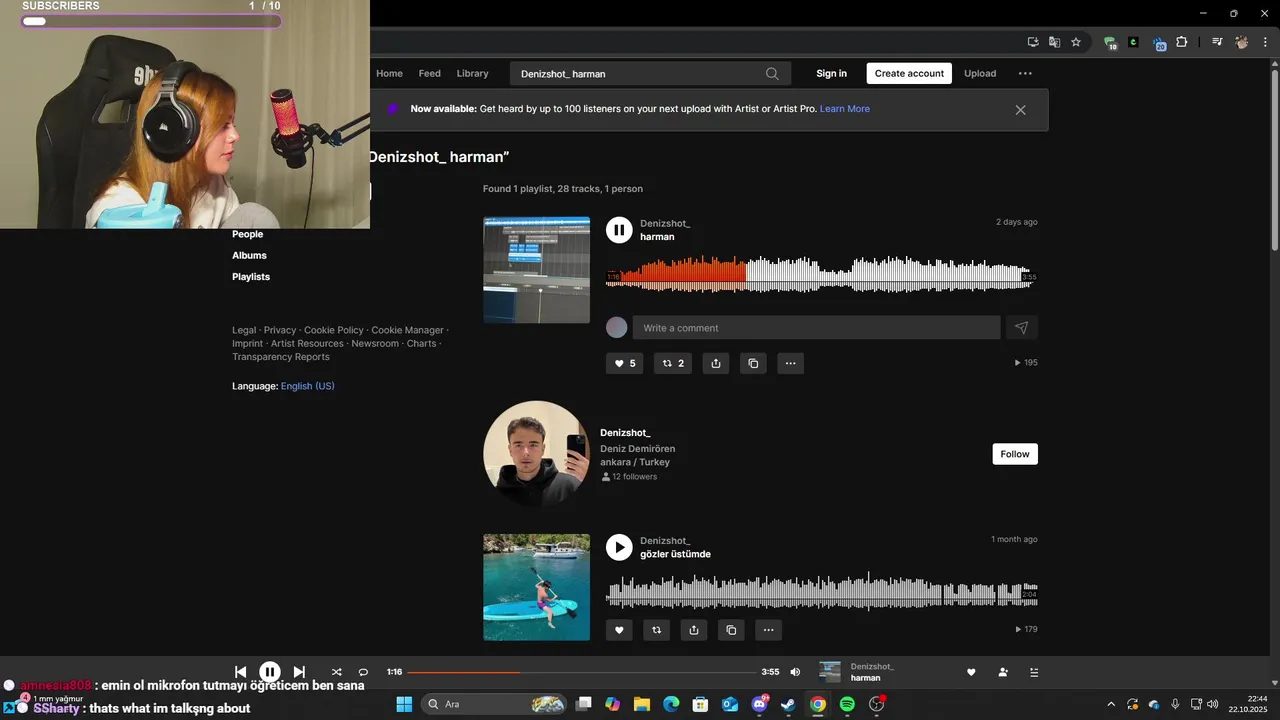1280x720 pixels.
Task: Open the Library tab
Action: point(472,73)
